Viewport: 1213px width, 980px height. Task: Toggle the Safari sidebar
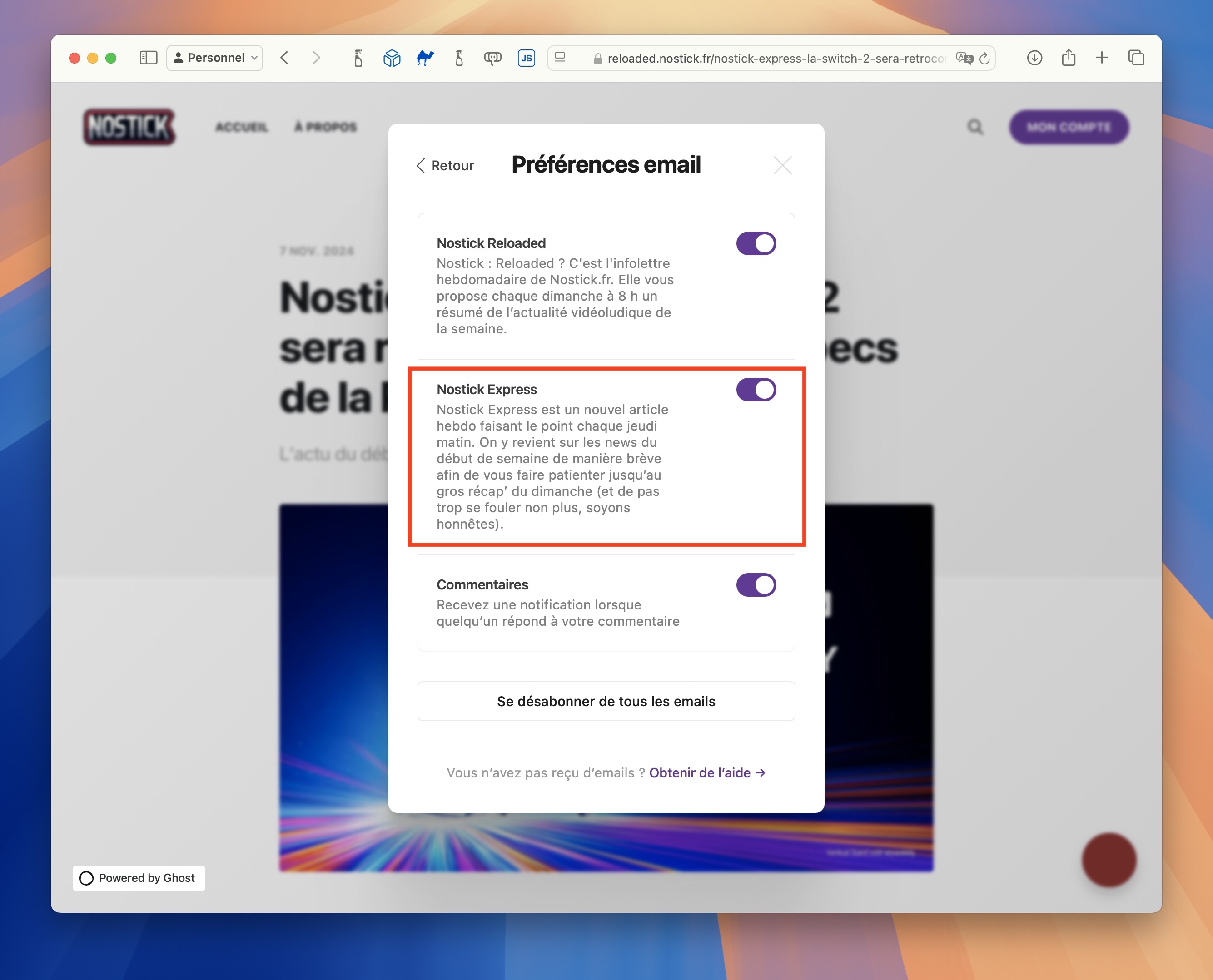[148, 58]
